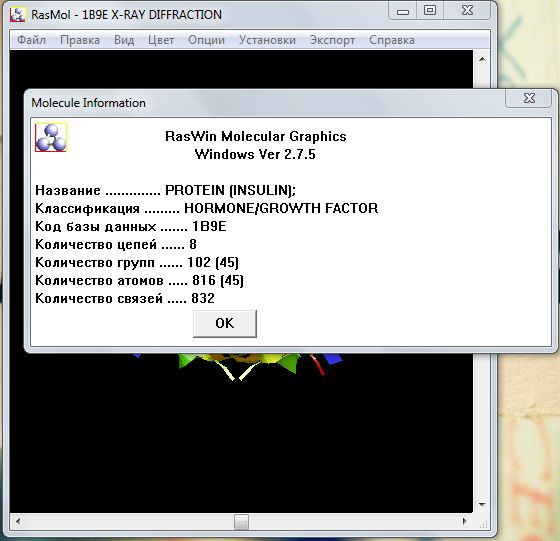Click the horizontal scrollbar thumb

click(x=241, y=522)
